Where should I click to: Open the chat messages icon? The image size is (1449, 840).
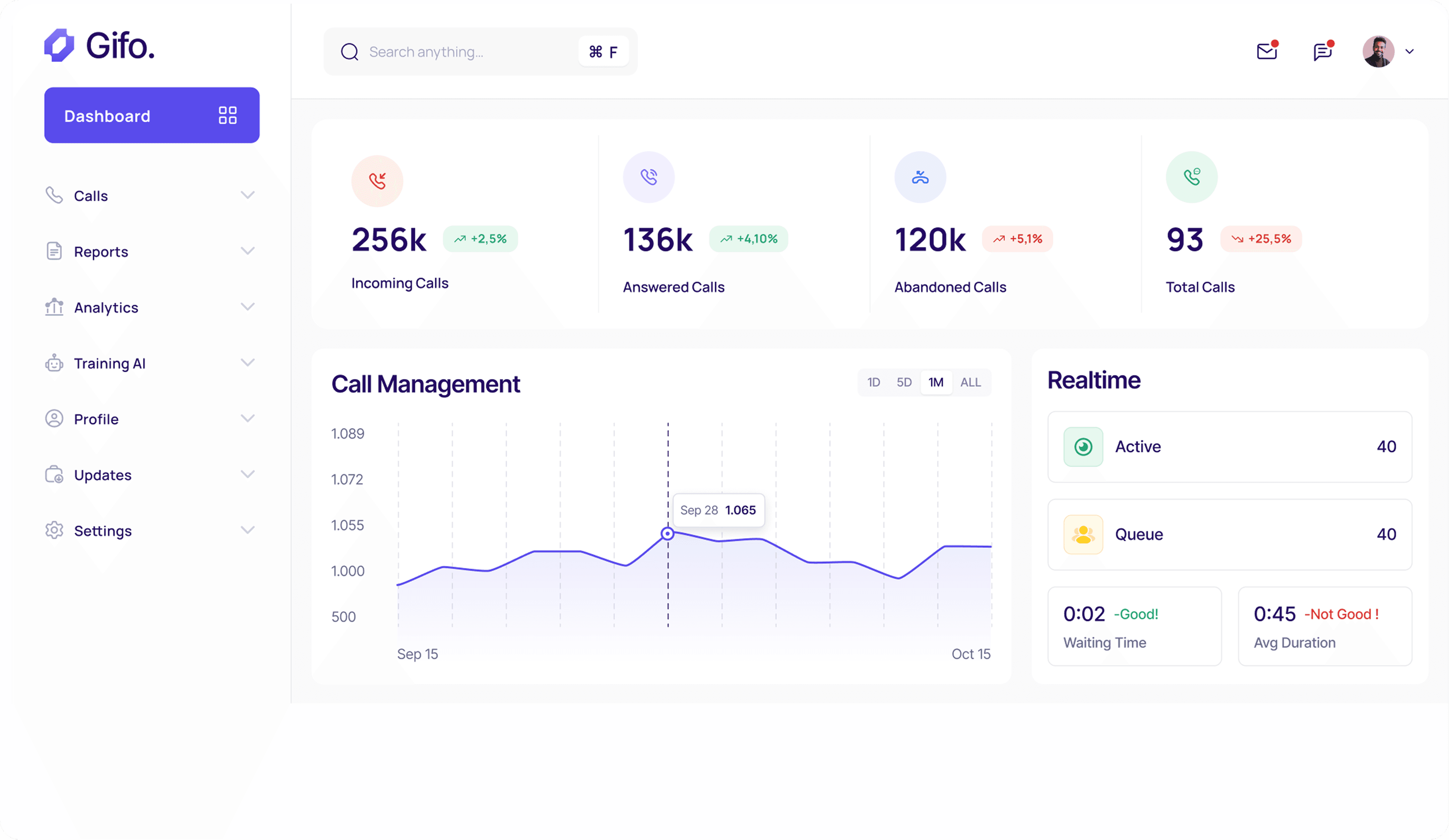(1322, 52)
